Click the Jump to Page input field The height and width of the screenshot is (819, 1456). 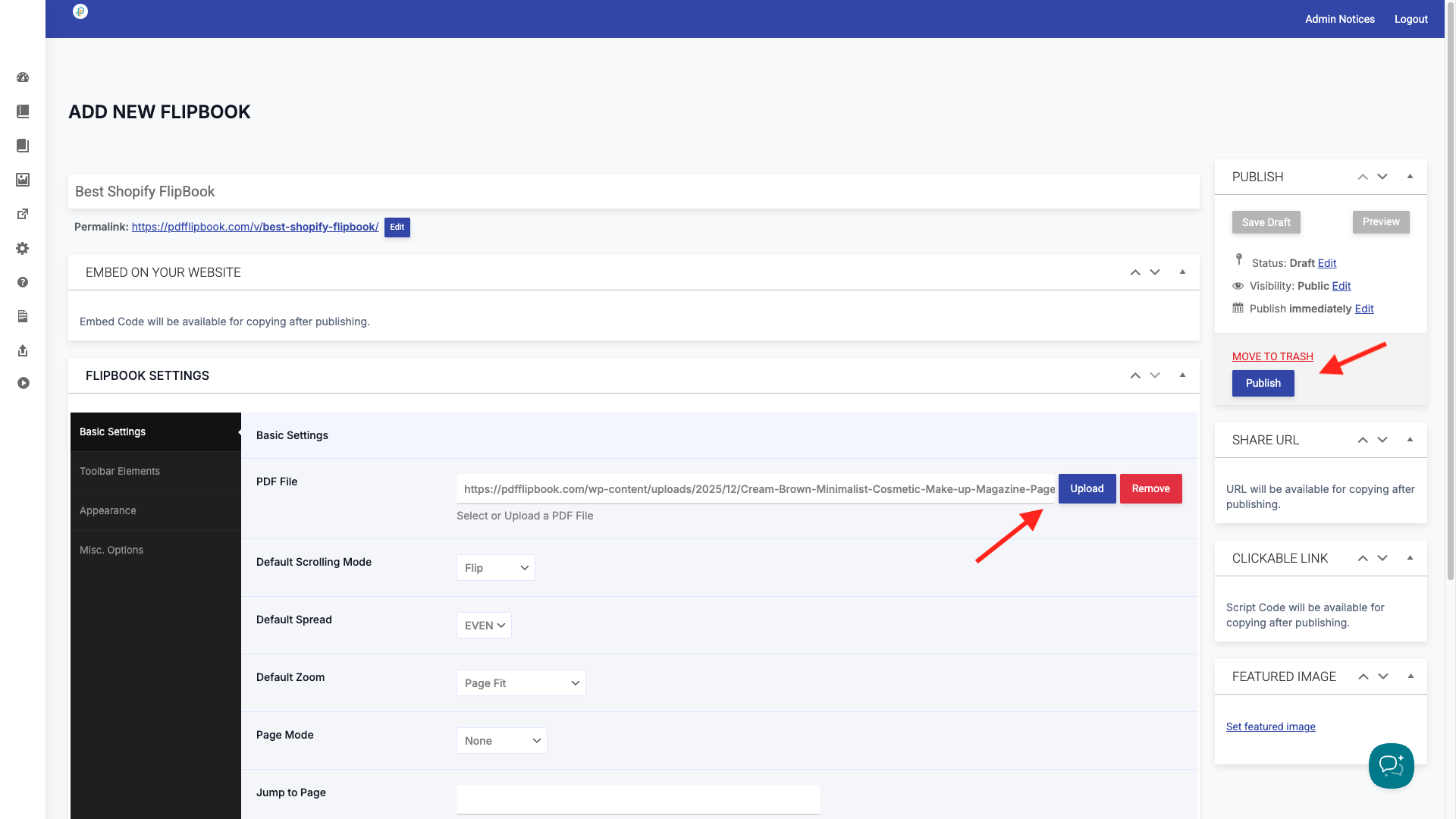[x=637, y=799]
